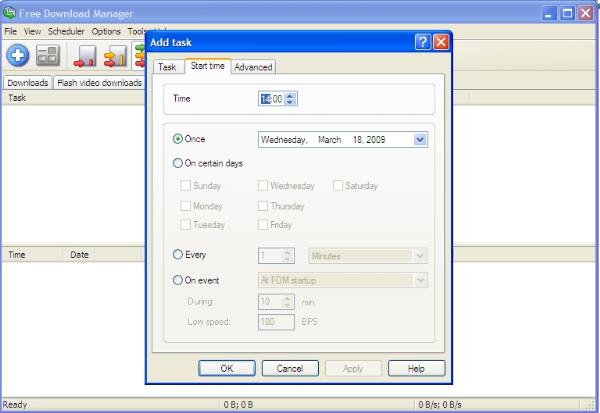Click the Free Download Manager title icon
The height and width of the screenshot is (413, 600).
pyautogui.click(x=9, y=13)
